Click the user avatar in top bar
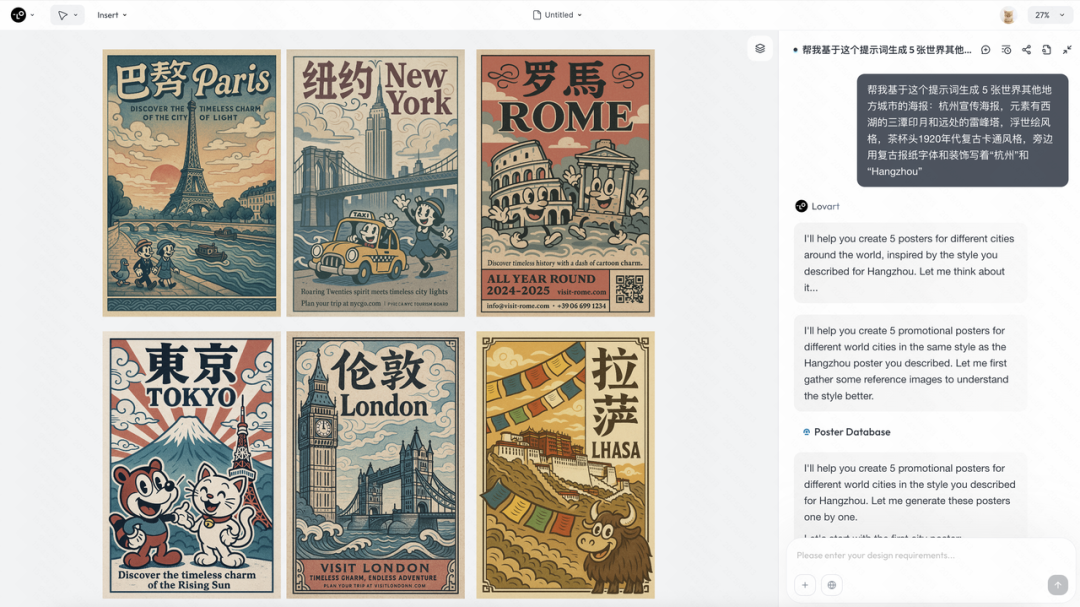This screenshot has width=1080, height=607. 1008,15
